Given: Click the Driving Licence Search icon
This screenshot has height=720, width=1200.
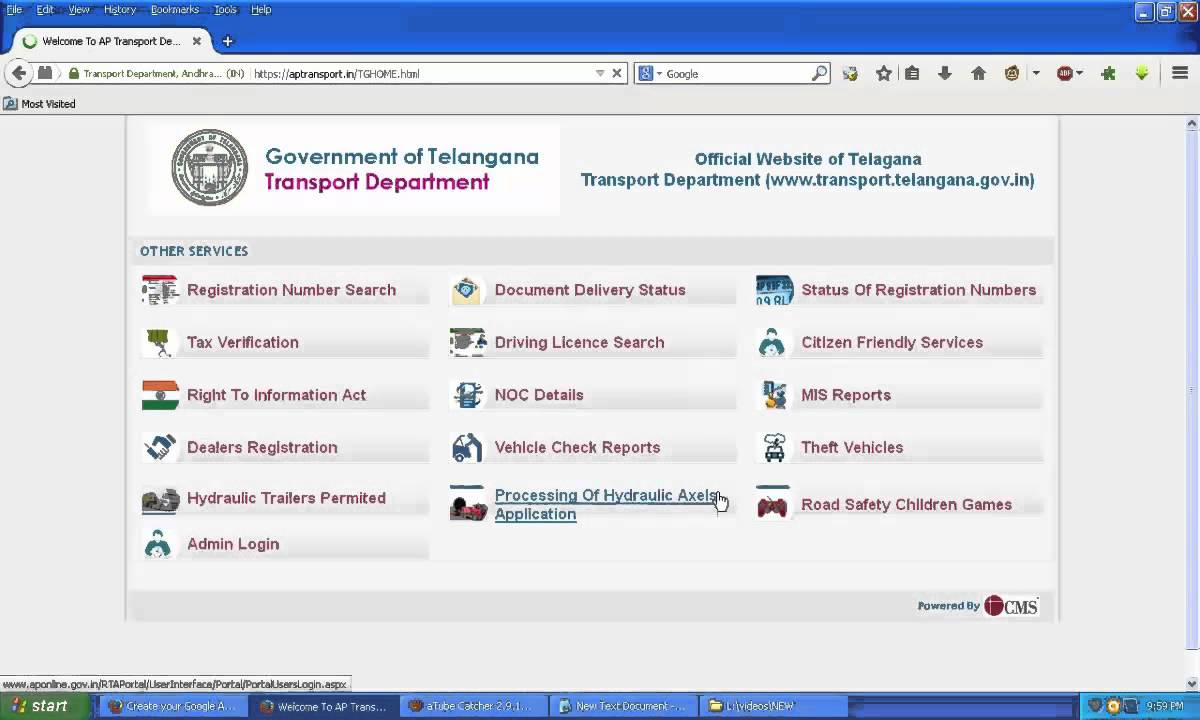Looking at the screenshot, I should click(x=467, y=342).
